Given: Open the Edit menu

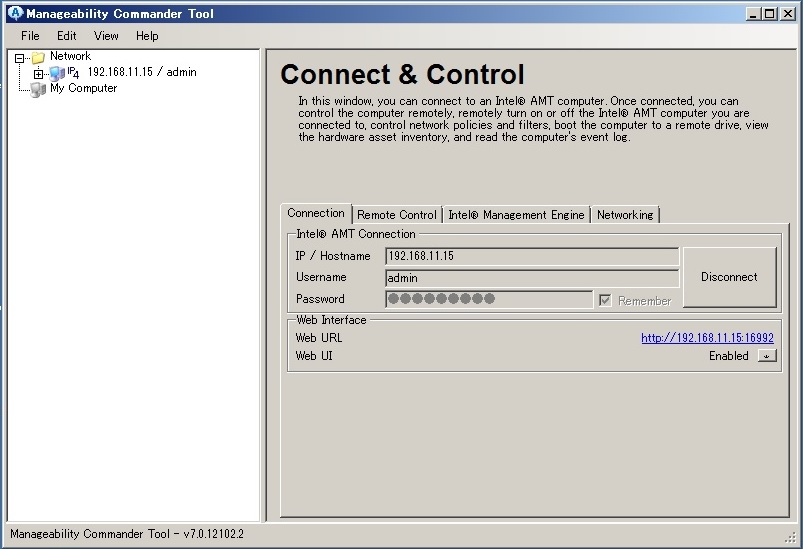Looking at the screenshot, I should [66, 36].
